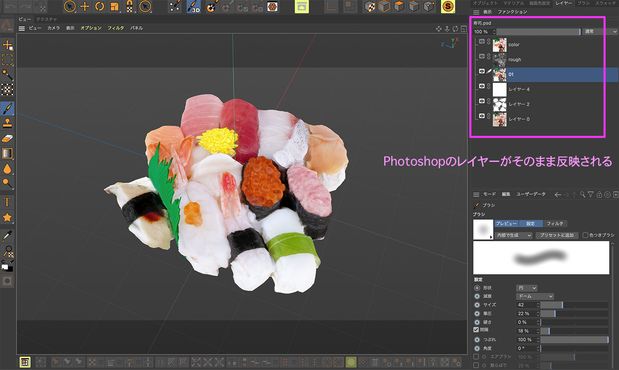Click the yellow S icon in top toolbar
This screenshot has height=370, width=619.
point(448,6)
